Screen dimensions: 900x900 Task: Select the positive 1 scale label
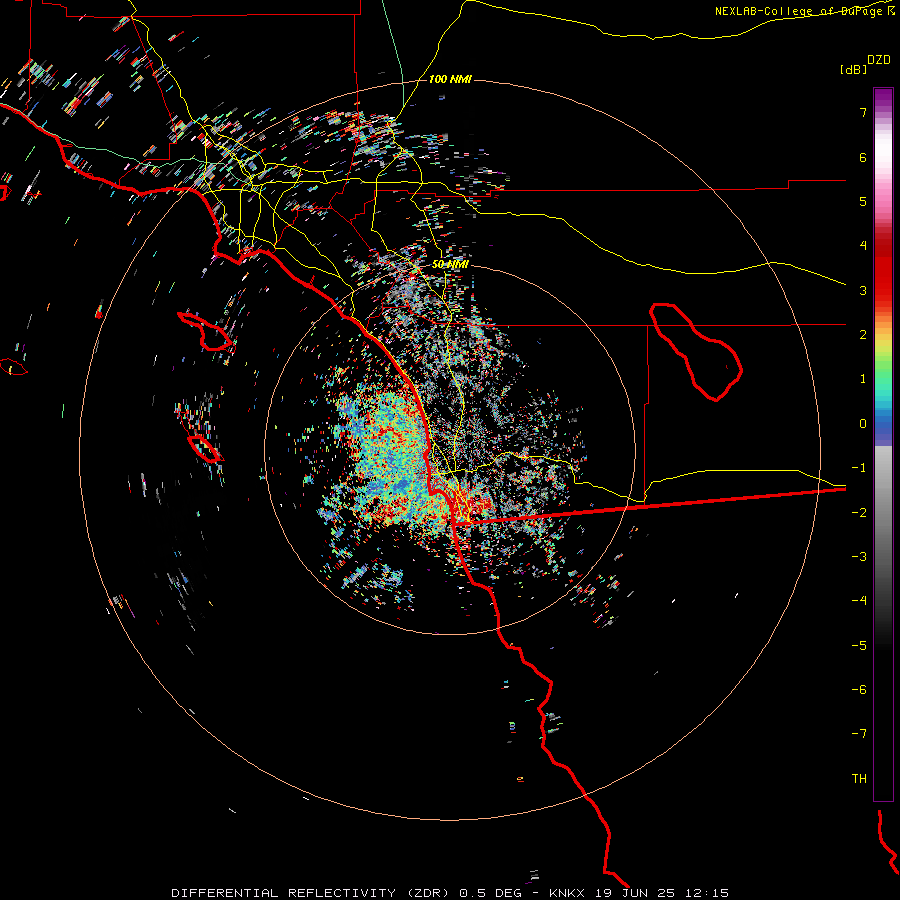tap(863, 379)
